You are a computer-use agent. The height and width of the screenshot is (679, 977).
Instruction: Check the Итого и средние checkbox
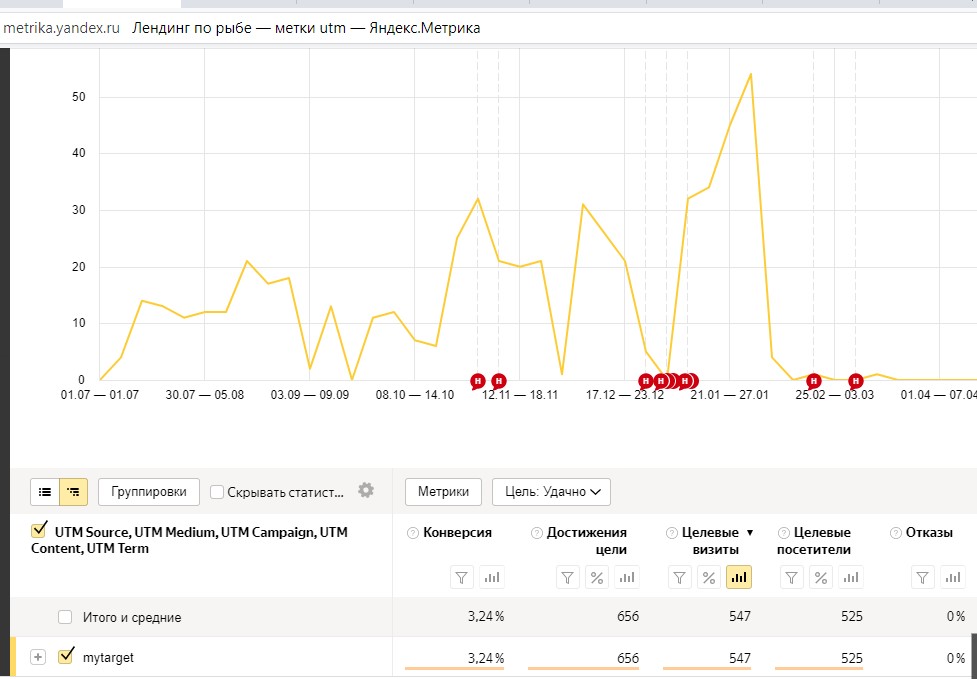(65, 617)
